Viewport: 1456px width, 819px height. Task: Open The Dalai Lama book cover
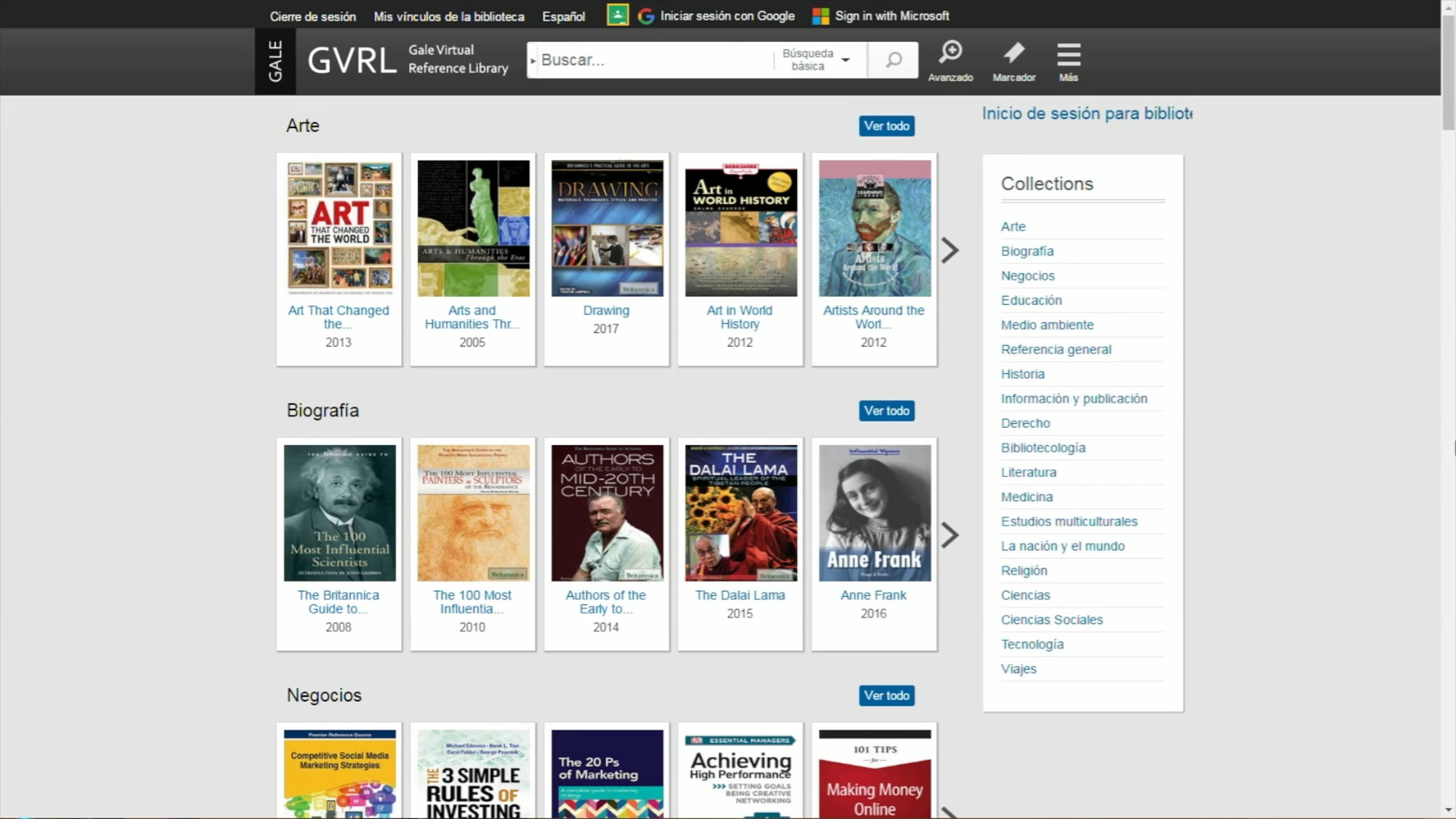741,513
